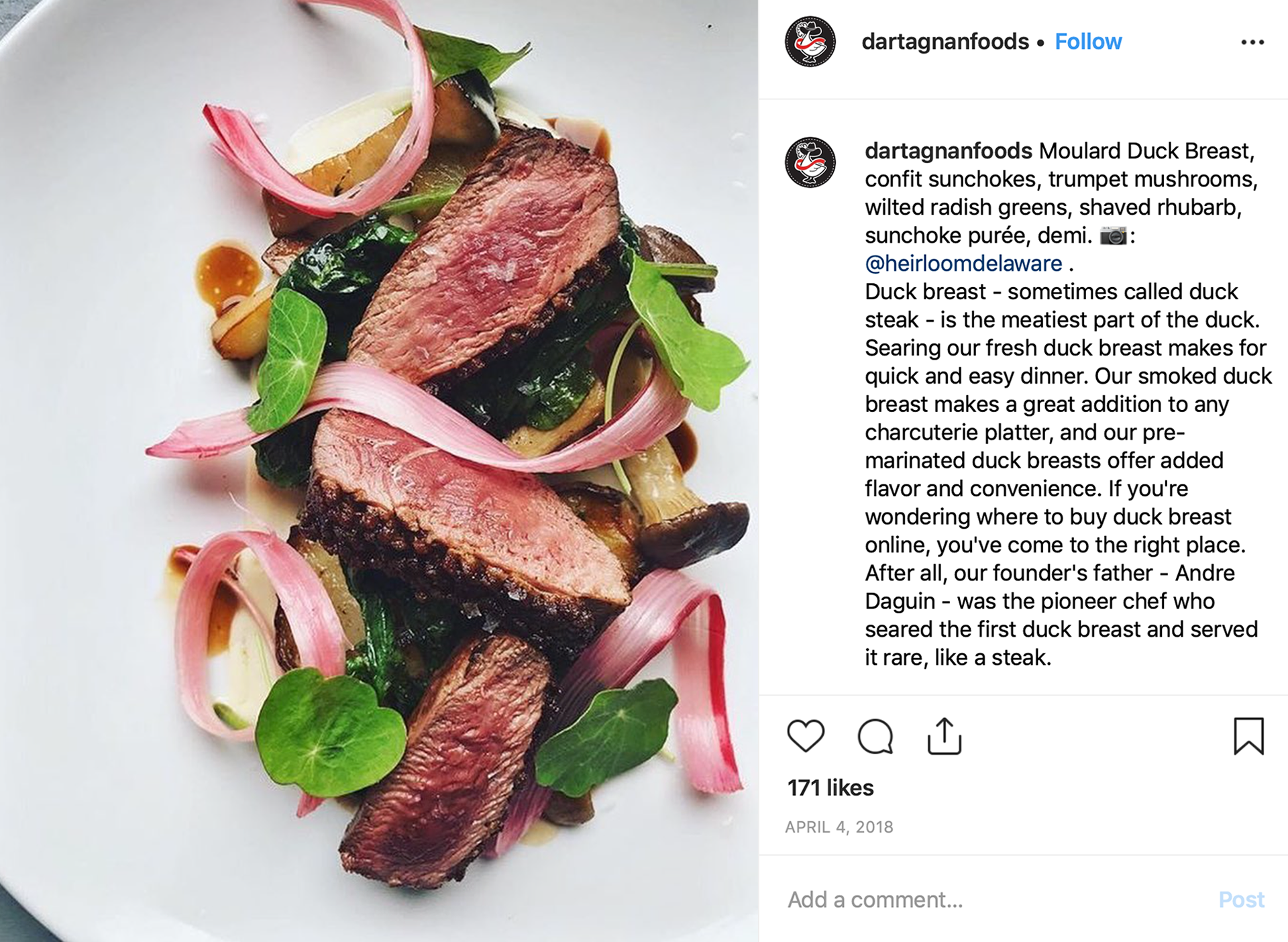1288x942 pixels.
Task: Save the post with the bookmark icon
Action: 1248,736
